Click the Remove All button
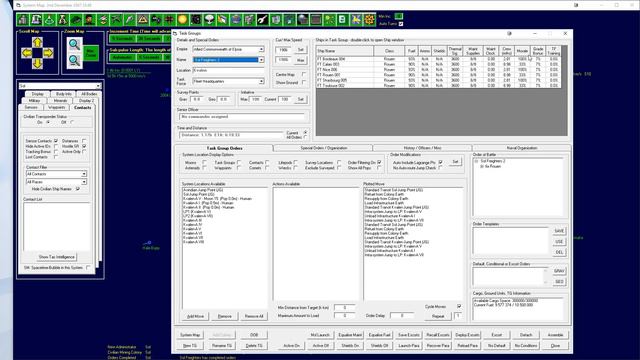Image resolution: width=640 pixels, height=360 pixels. (254, 316)
